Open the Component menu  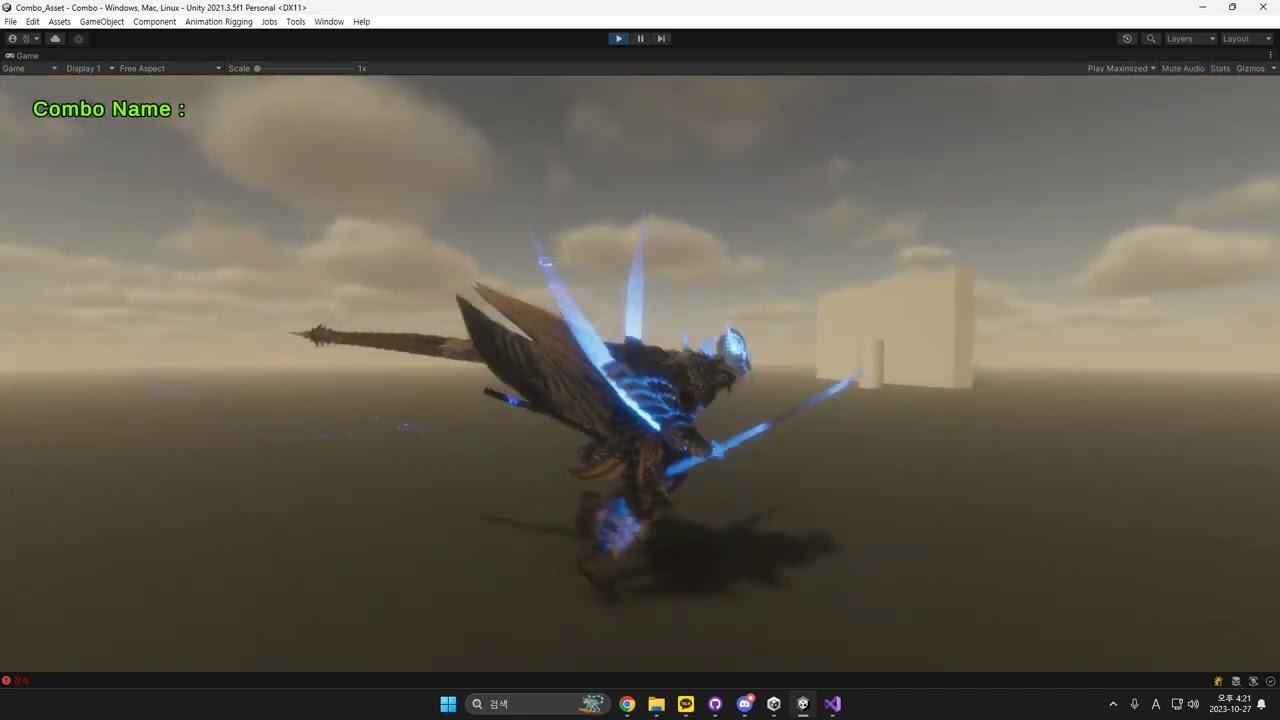click(155, 22)
